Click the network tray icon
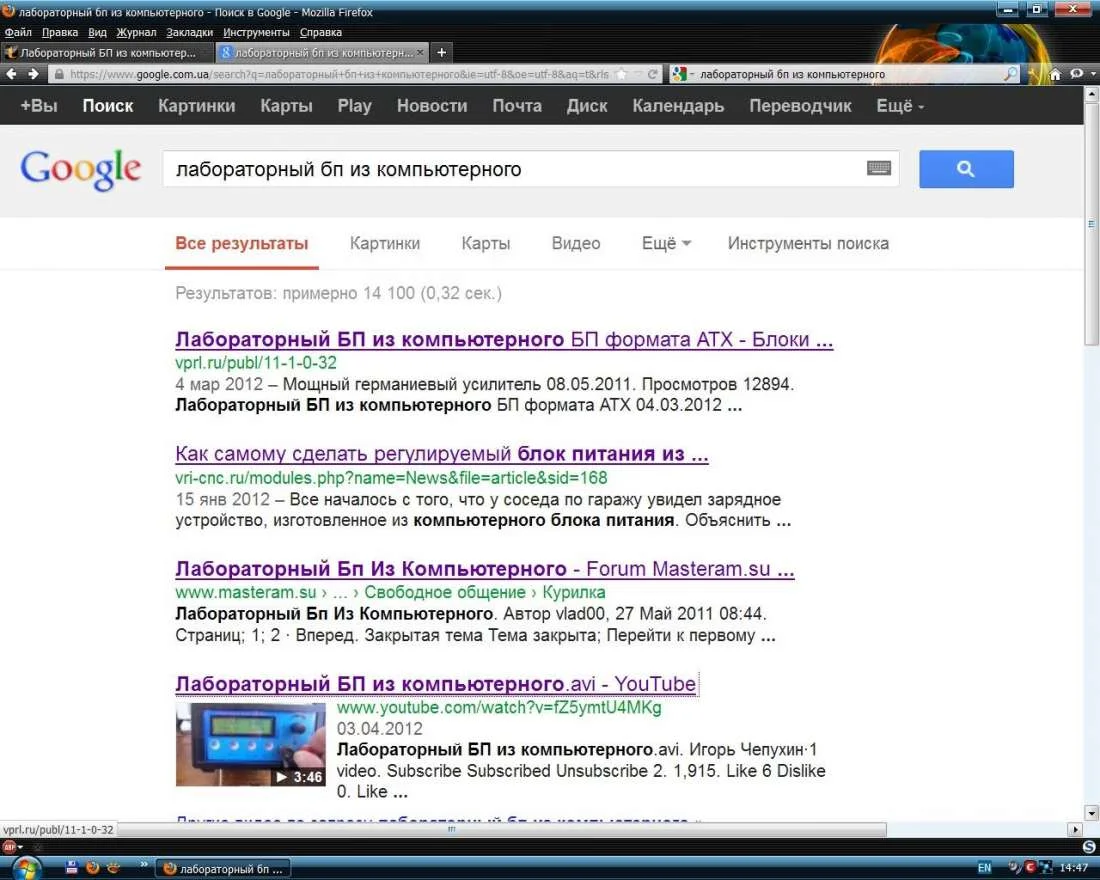The height and width of the screenshot is (880, 1100). click(x=1046, y=867)
